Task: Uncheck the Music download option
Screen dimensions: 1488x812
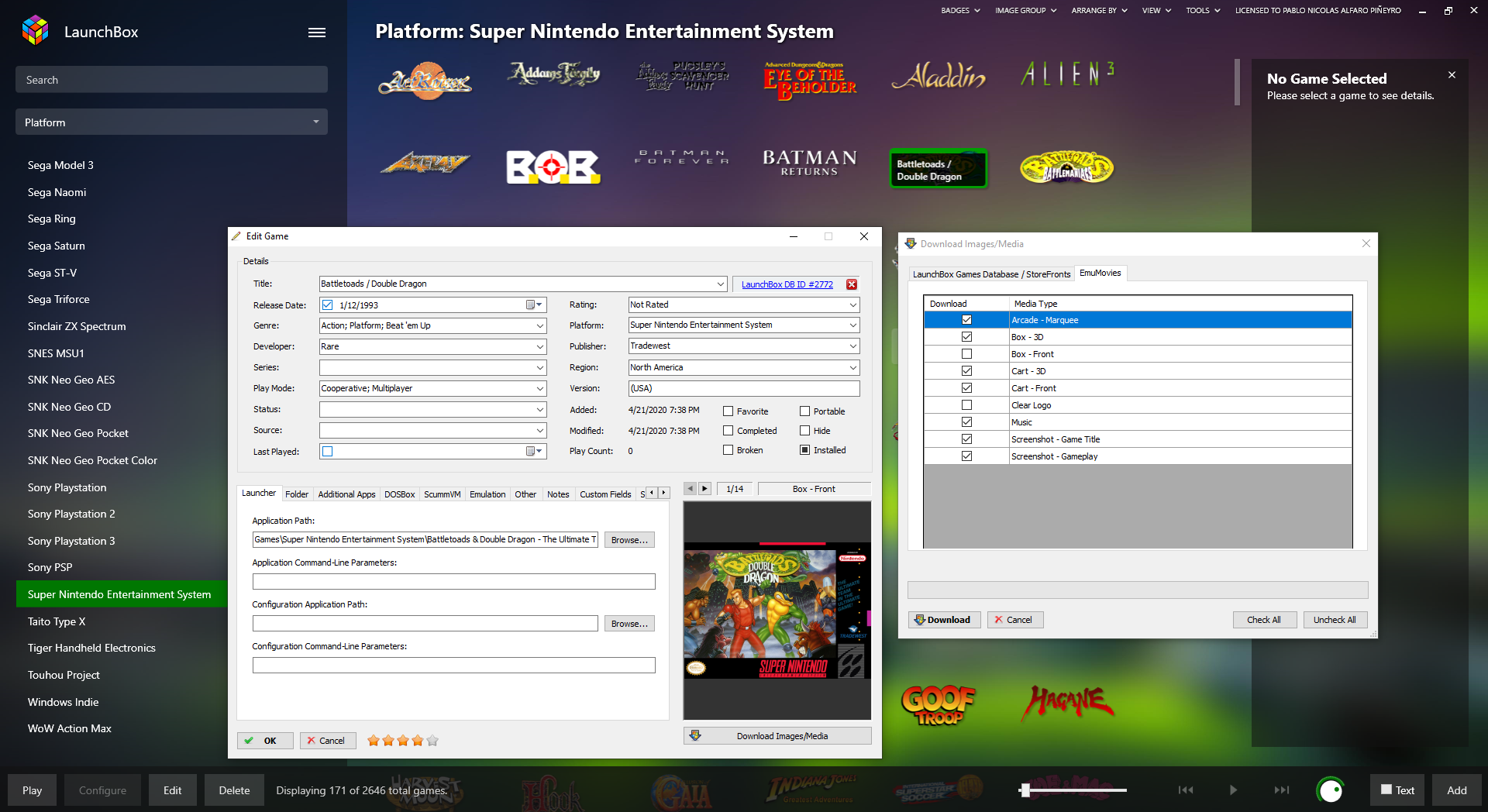Action: 966,422
